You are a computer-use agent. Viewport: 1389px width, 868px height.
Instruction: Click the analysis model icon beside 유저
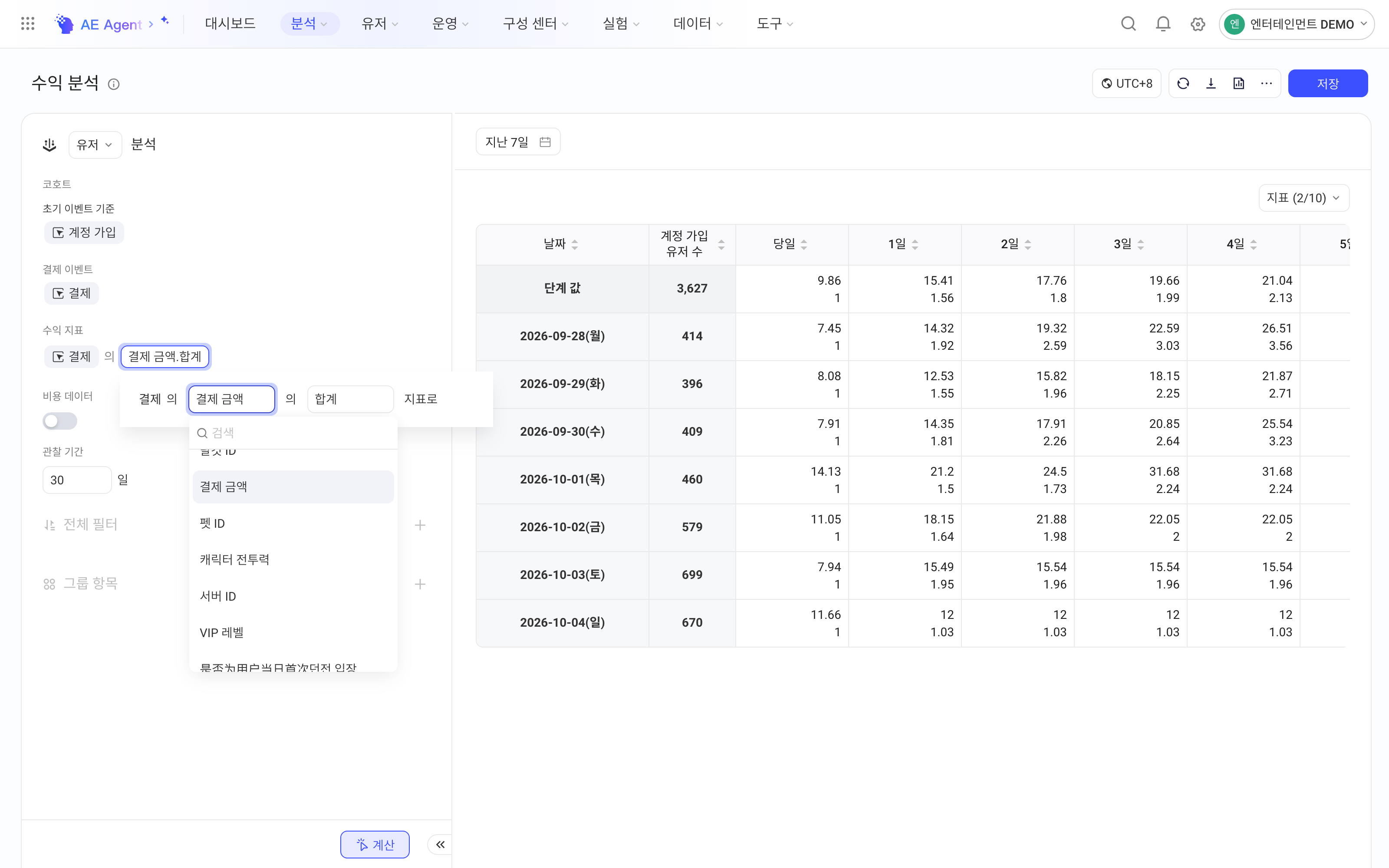point(49,145)
